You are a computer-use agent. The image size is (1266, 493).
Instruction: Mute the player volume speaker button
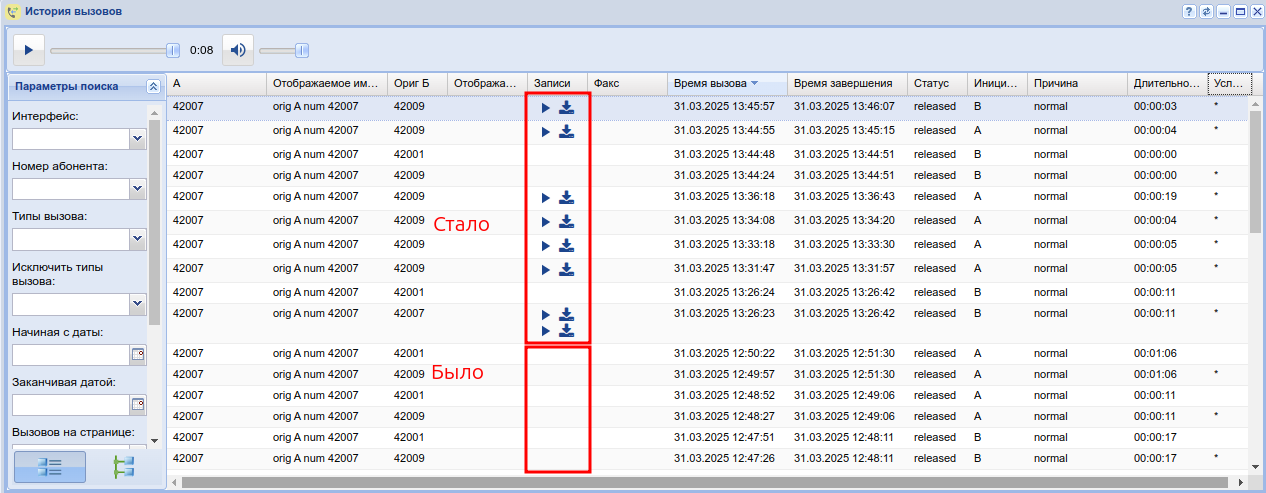pos(238,49)
